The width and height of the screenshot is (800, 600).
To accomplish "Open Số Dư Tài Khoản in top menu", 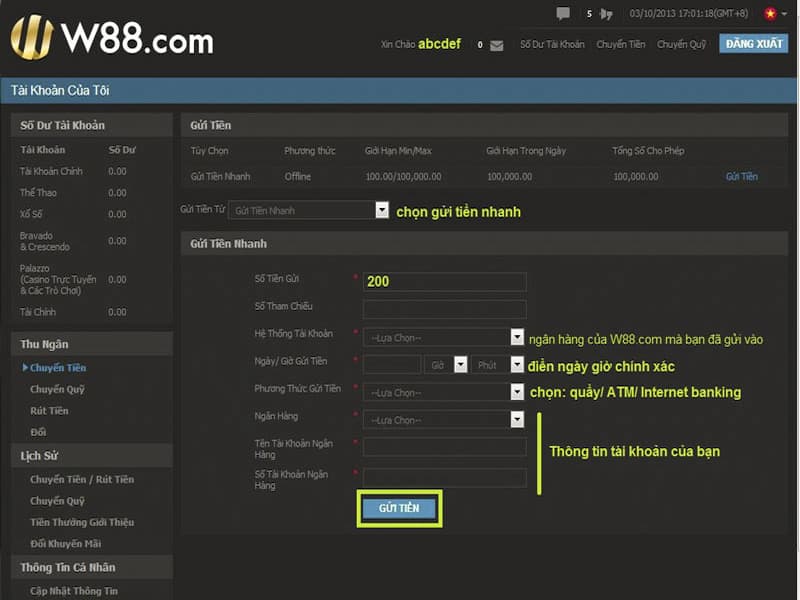I will [x=552, y=45].
